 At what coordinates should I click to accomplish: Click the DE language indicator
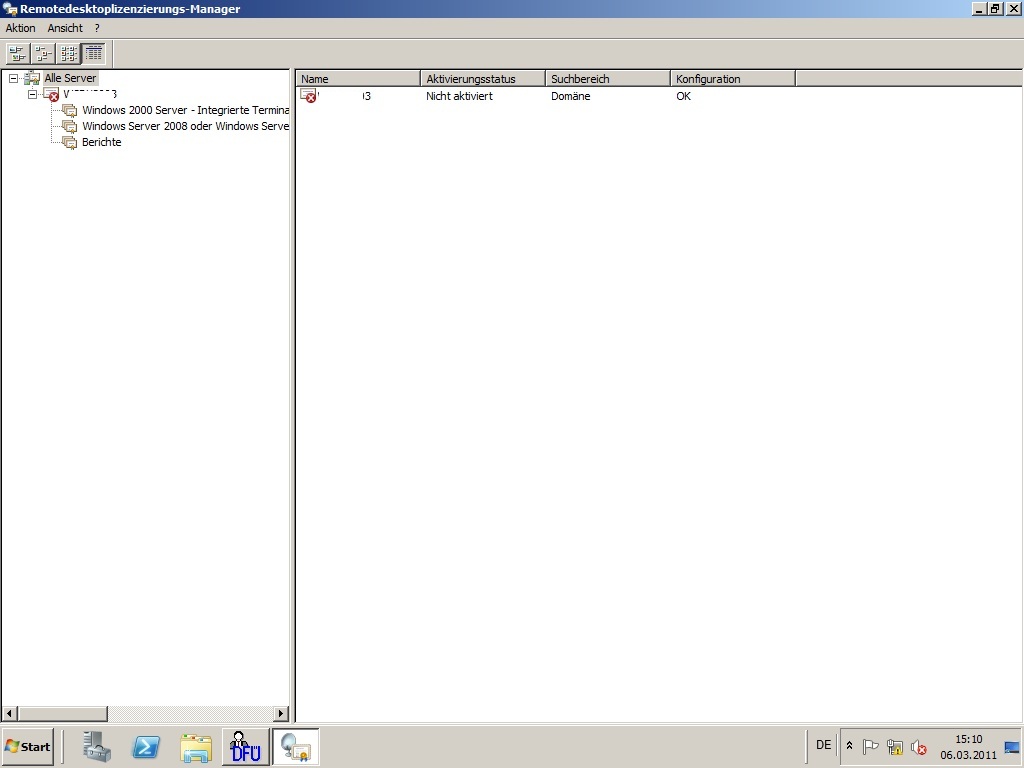pos(824,745)
